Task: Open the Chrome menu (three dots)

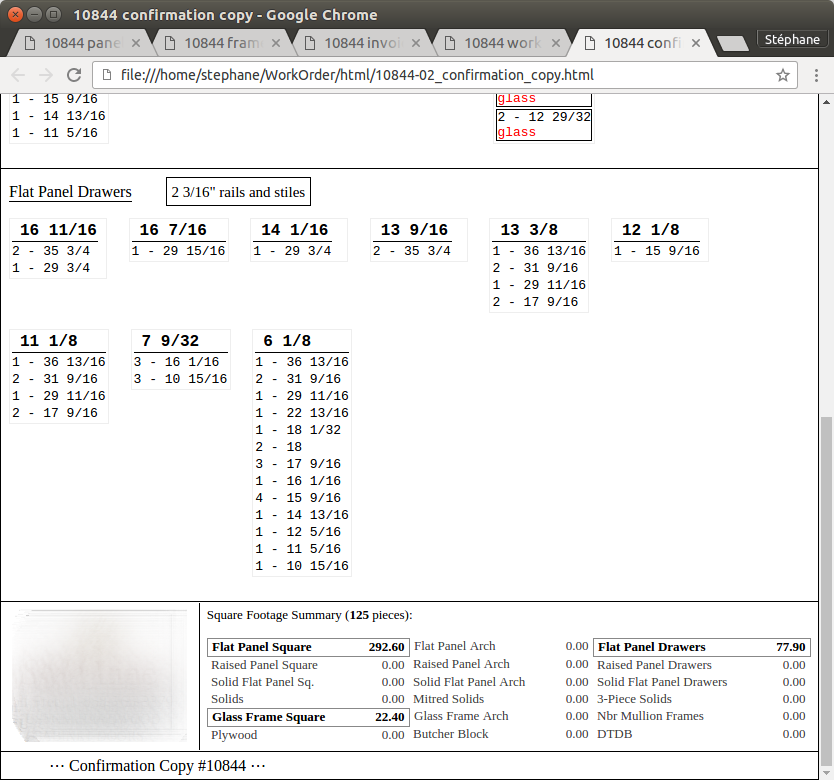Action: click(x=815, y=75)
